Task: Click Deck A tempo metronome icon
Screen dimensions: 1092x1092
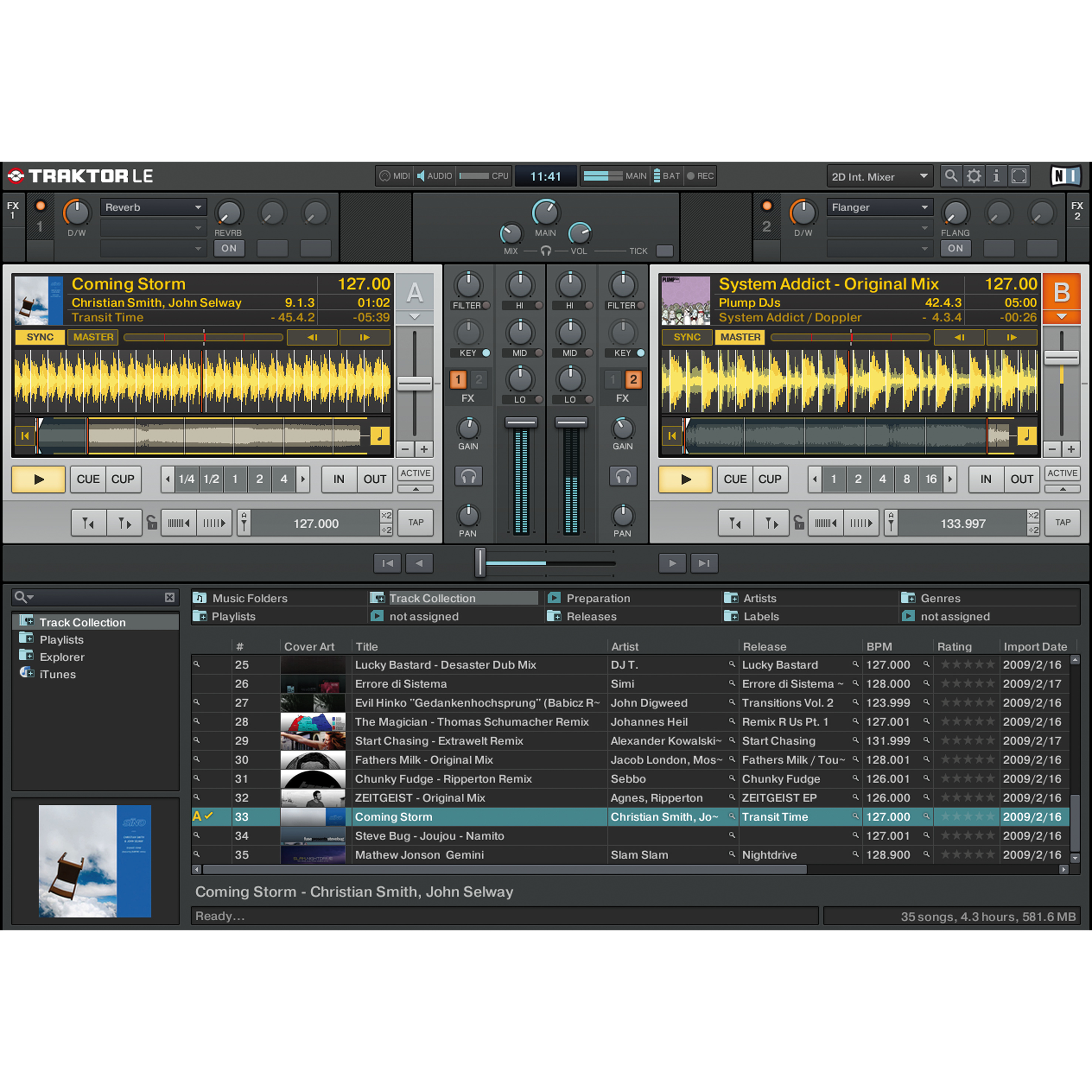Action: pyautogui.click(x=244, y=523)
